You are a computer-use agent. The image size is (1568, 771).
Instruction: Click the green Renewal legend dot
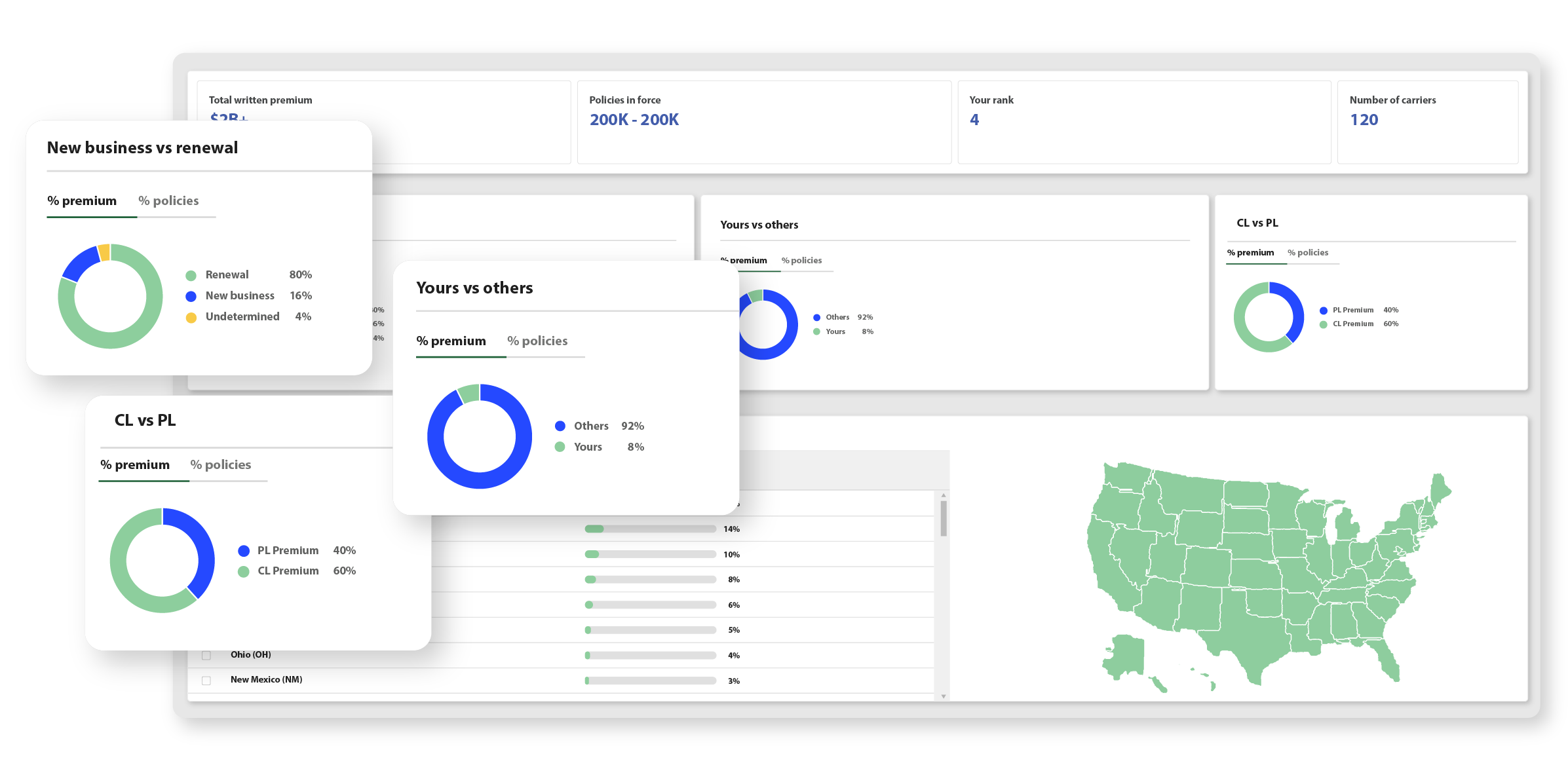(x=191, y=275)
